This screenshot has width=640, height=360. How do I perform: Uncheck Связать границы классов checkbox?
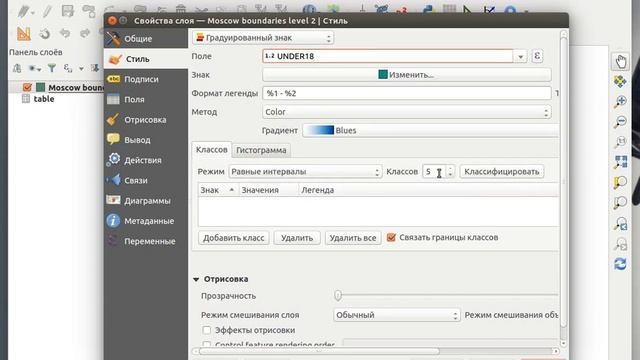click(391, 237)
